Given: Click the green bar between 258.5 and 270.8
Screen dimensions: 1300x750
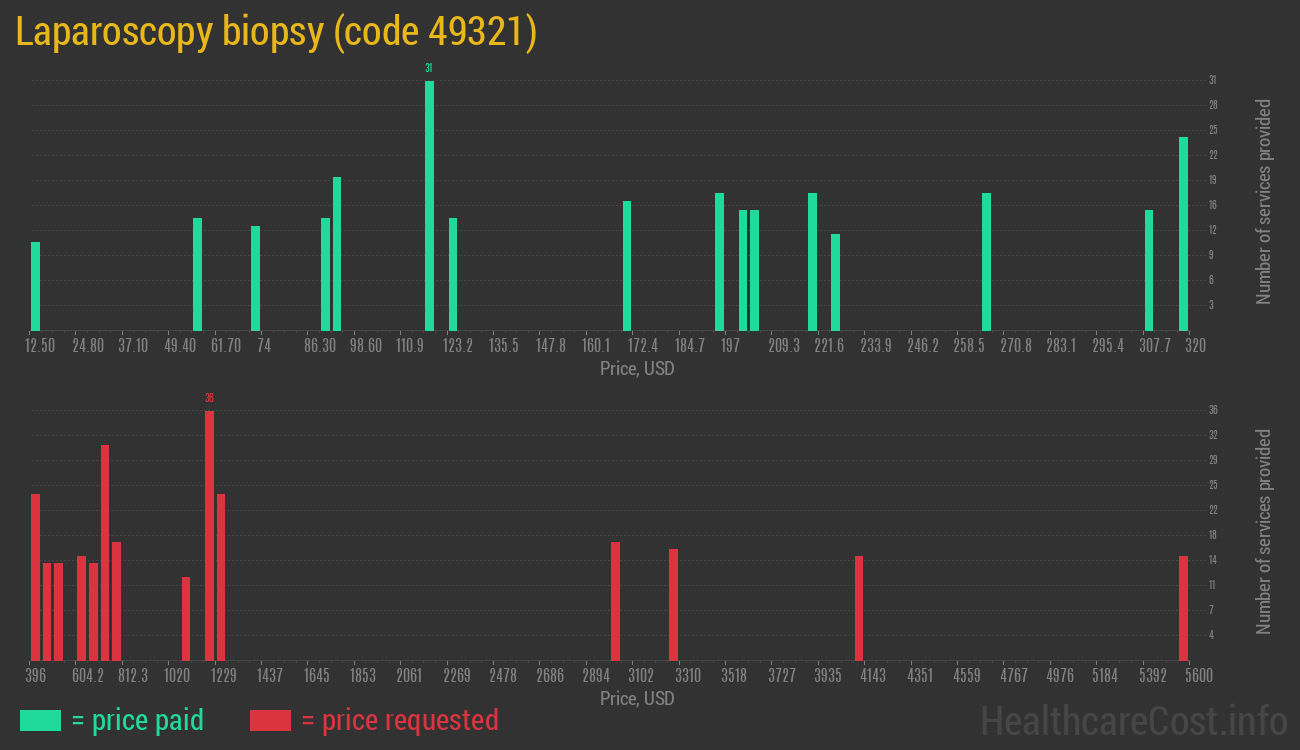Looking at the screenshot, I should [x=986, y=261].
